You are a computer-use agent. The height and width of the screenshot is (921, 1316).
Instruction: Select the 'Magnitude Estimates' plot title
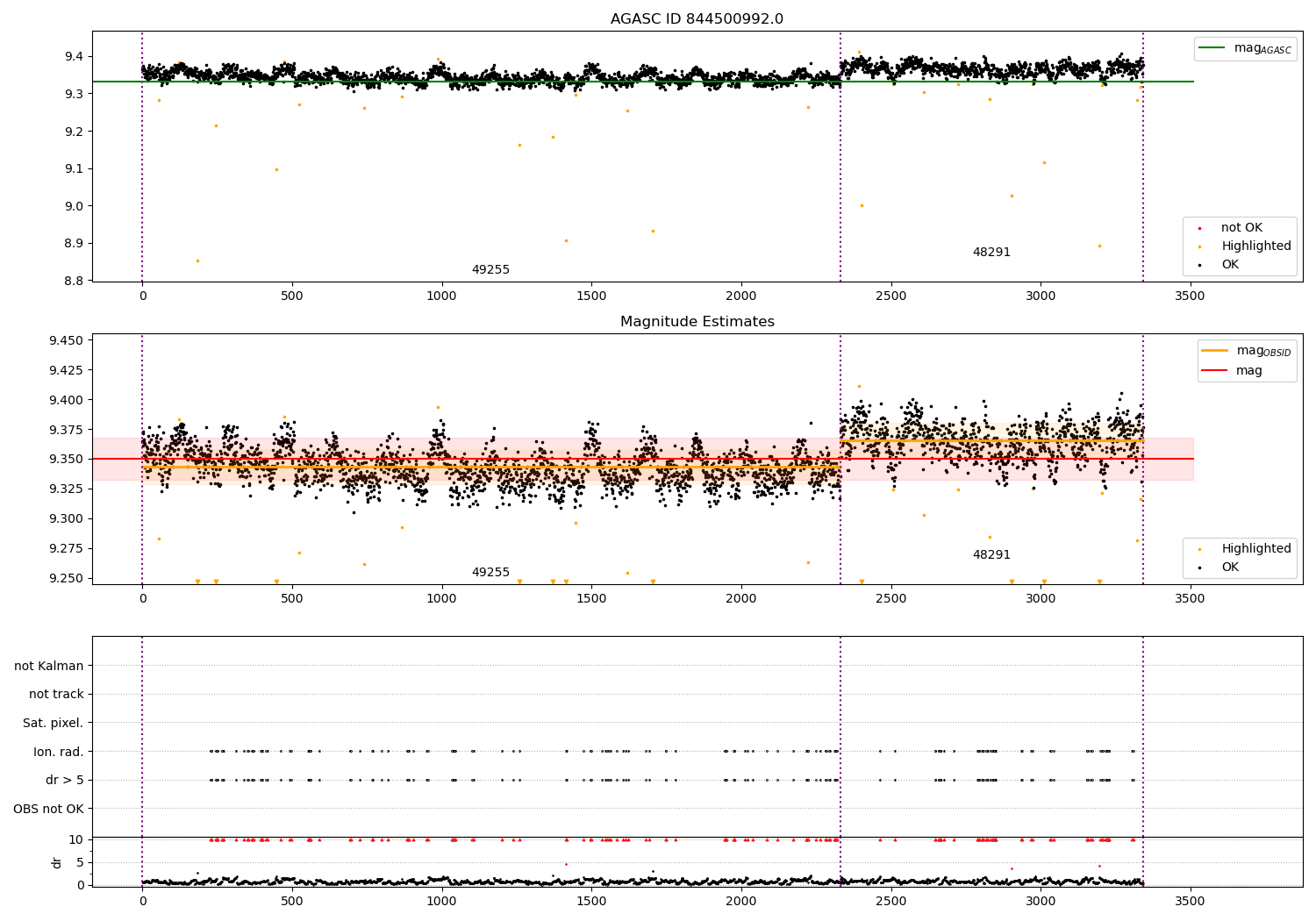[x=697, y=322]
